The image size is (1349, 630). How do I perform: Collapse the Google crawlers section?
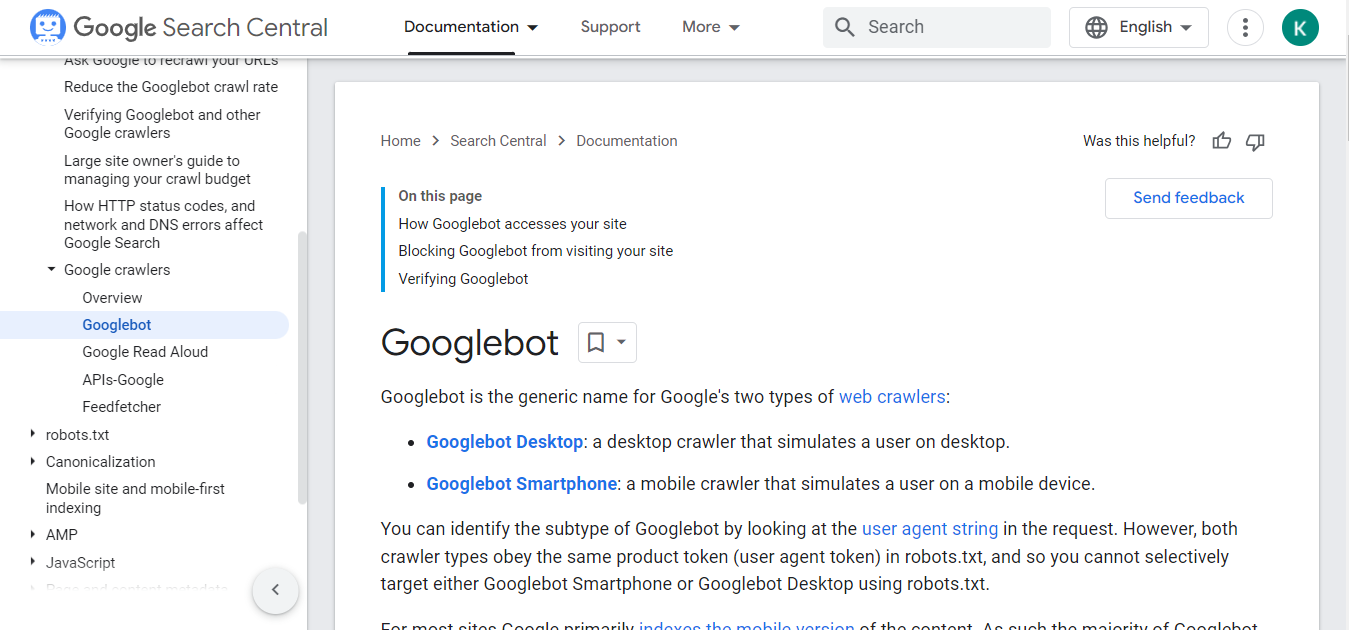pos(51,269)
